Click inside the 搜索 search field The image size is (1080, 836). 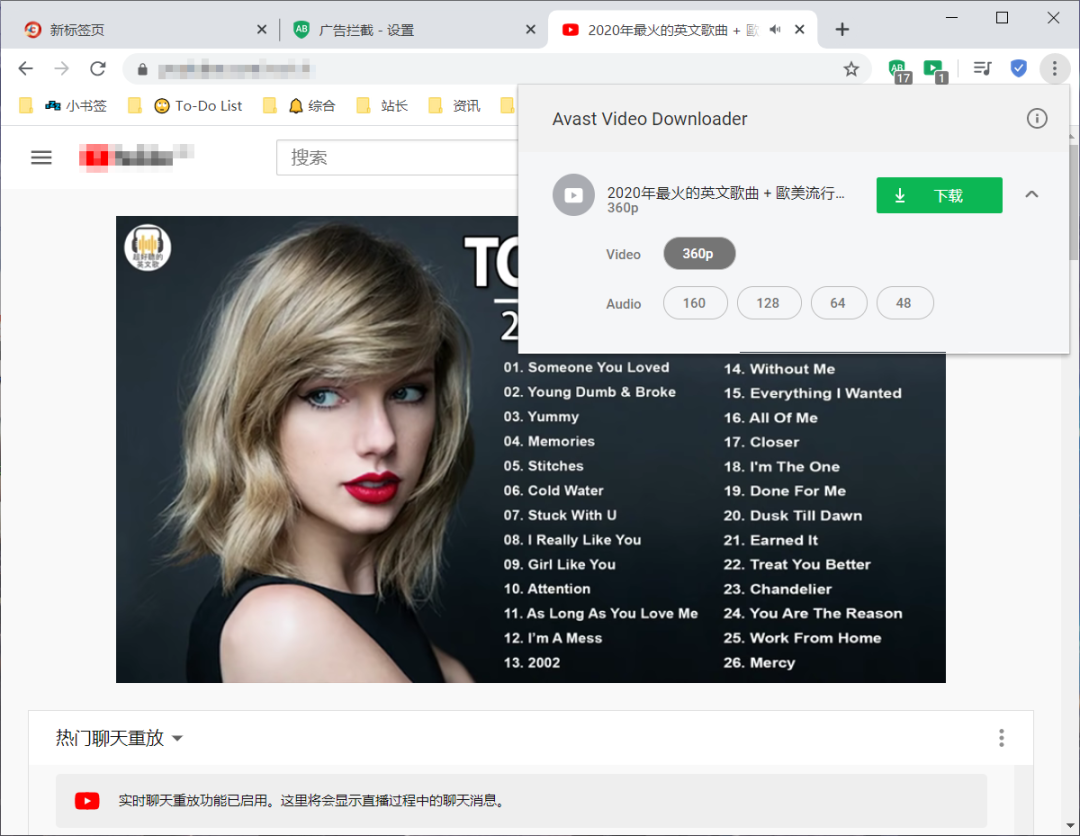(400, 157)
